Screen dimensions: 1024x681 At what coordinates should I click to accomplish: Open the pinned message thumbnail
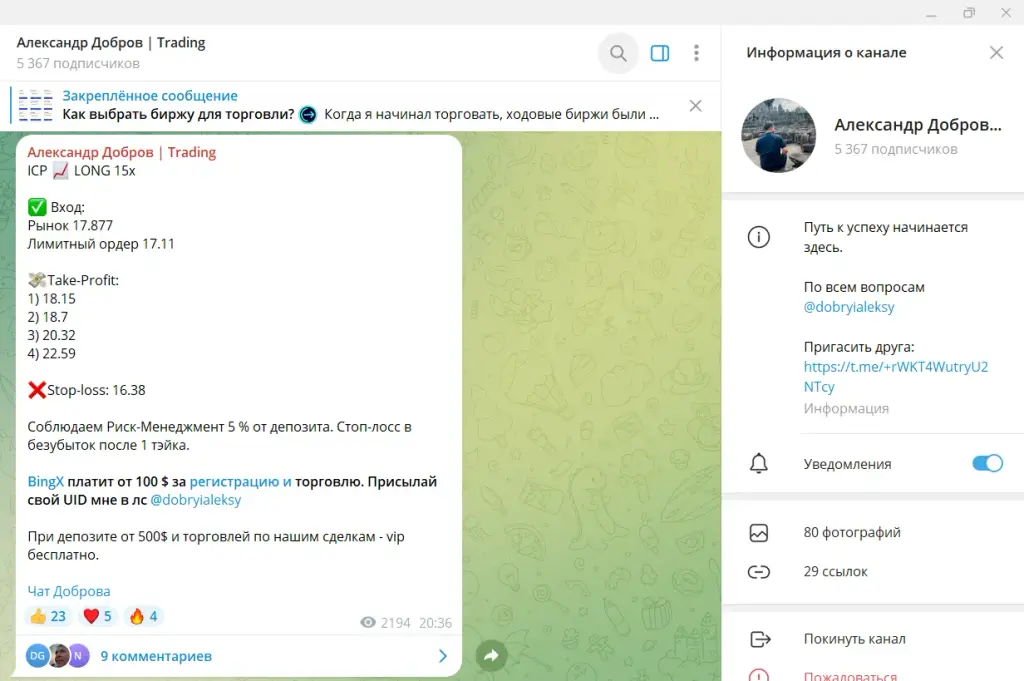pos(35,105)
